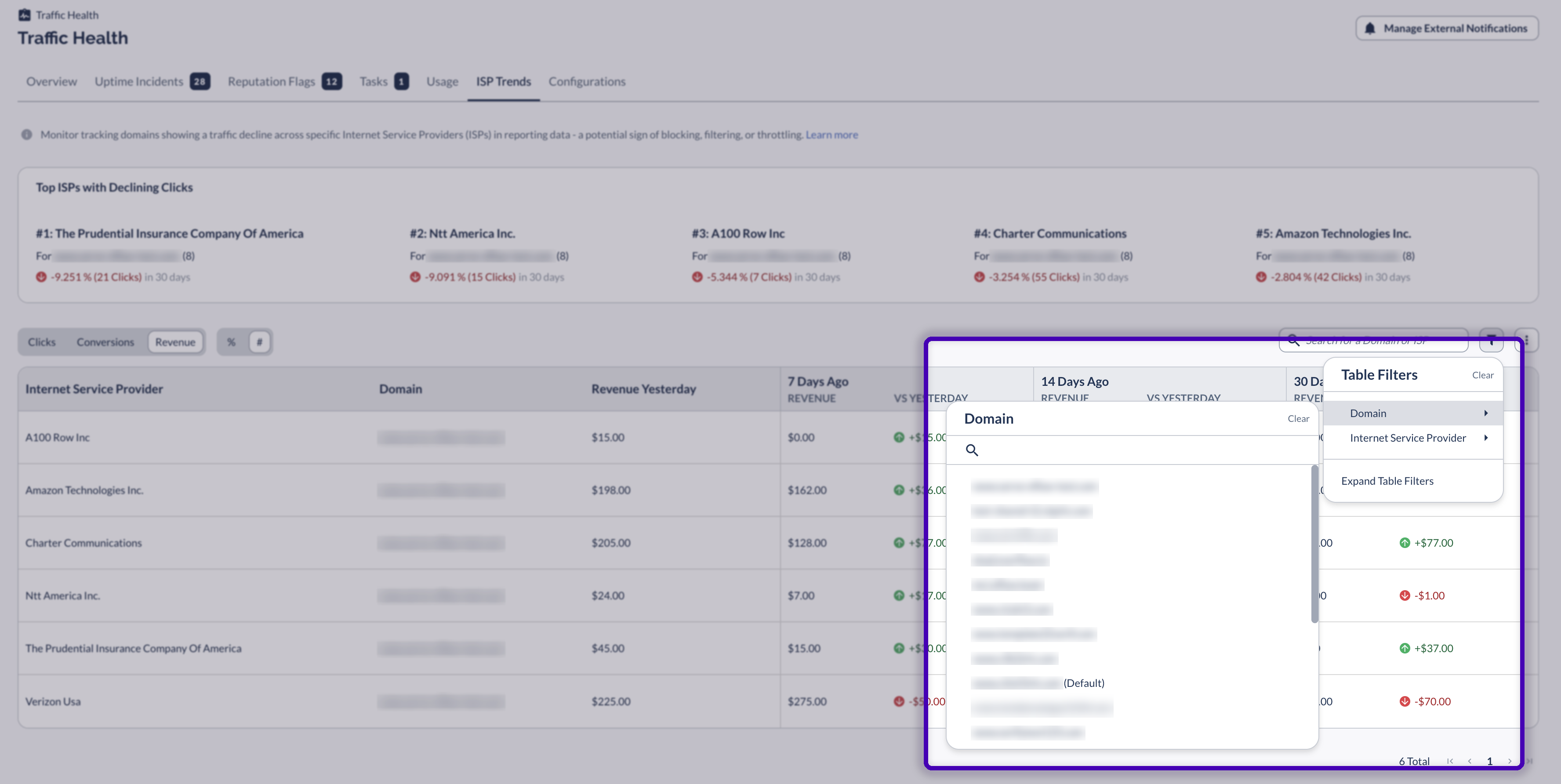Go to next page pagination arrow
Image resolution: width=1561 pixels, height=784 pixels.
pyautogui.click(x=1510, y=762)
